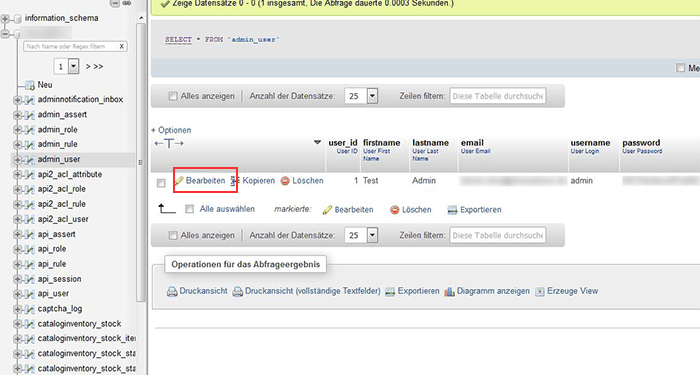Click the Diagramm anzeigen chart icon

pos(449,292)
